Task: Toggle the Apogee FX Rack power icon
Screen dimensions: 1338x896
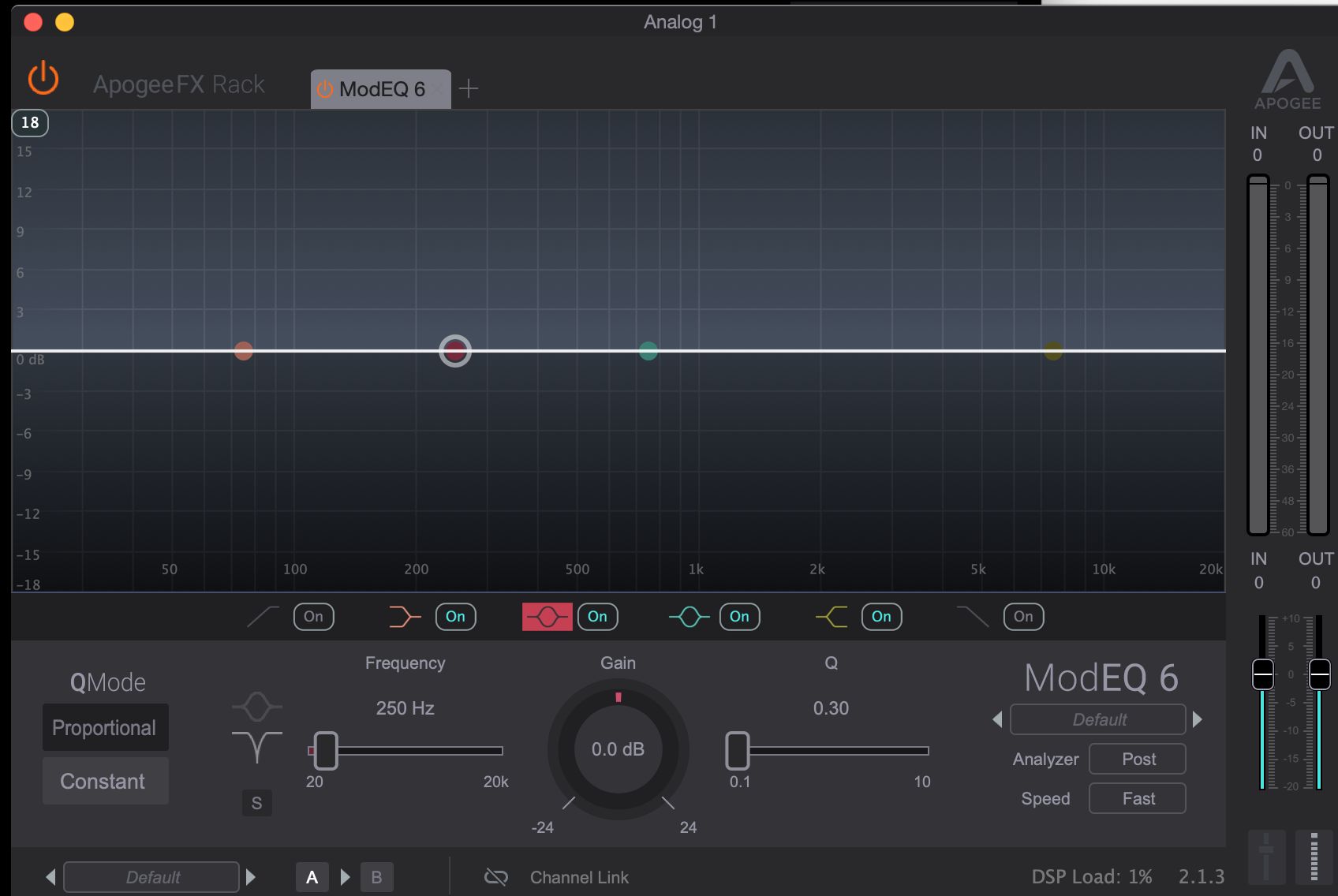Action: tap(43, 79)
